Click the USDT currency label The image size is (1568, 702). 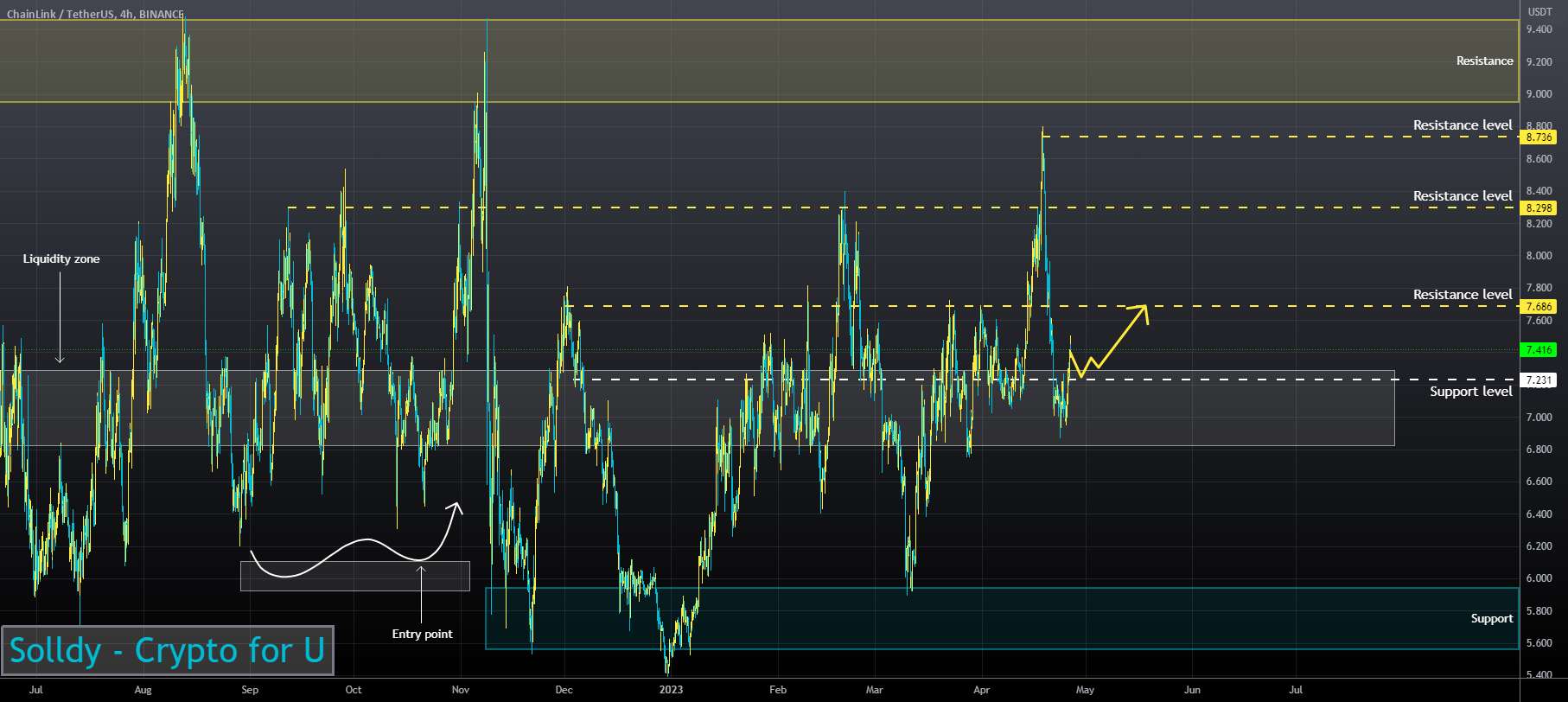click(x=1540, y=12)
